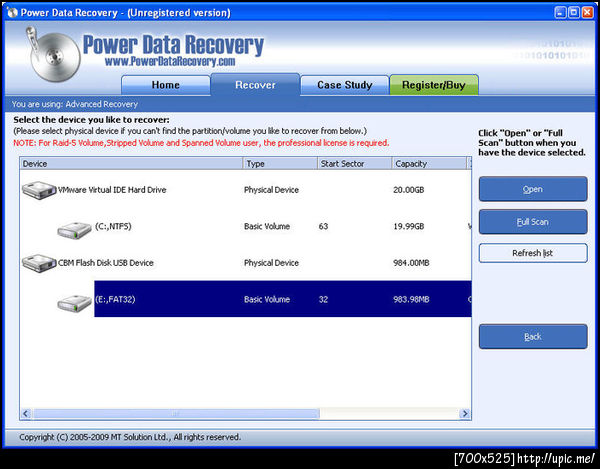
Task: Click Physical Device type of CBM Flash Disk
Action: pos(271,263)
